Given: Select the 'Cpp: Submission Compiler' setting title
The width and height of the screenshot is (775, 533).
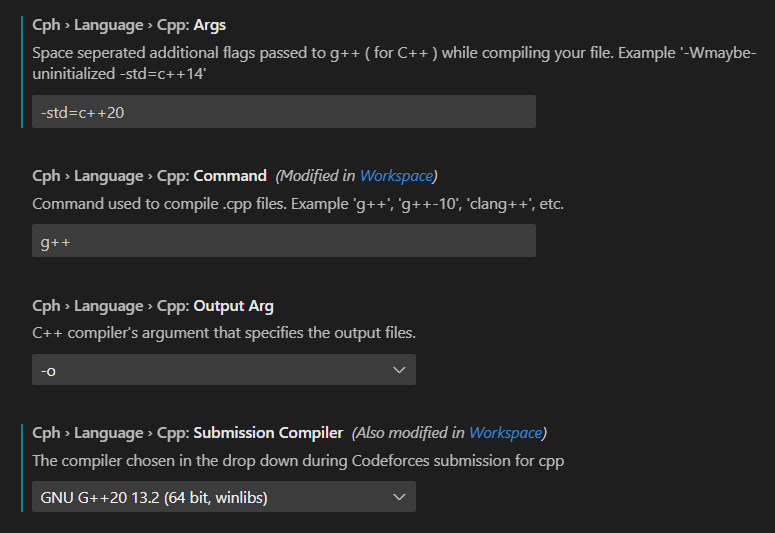Looking at the screenshot, I should tap(188, 433).
